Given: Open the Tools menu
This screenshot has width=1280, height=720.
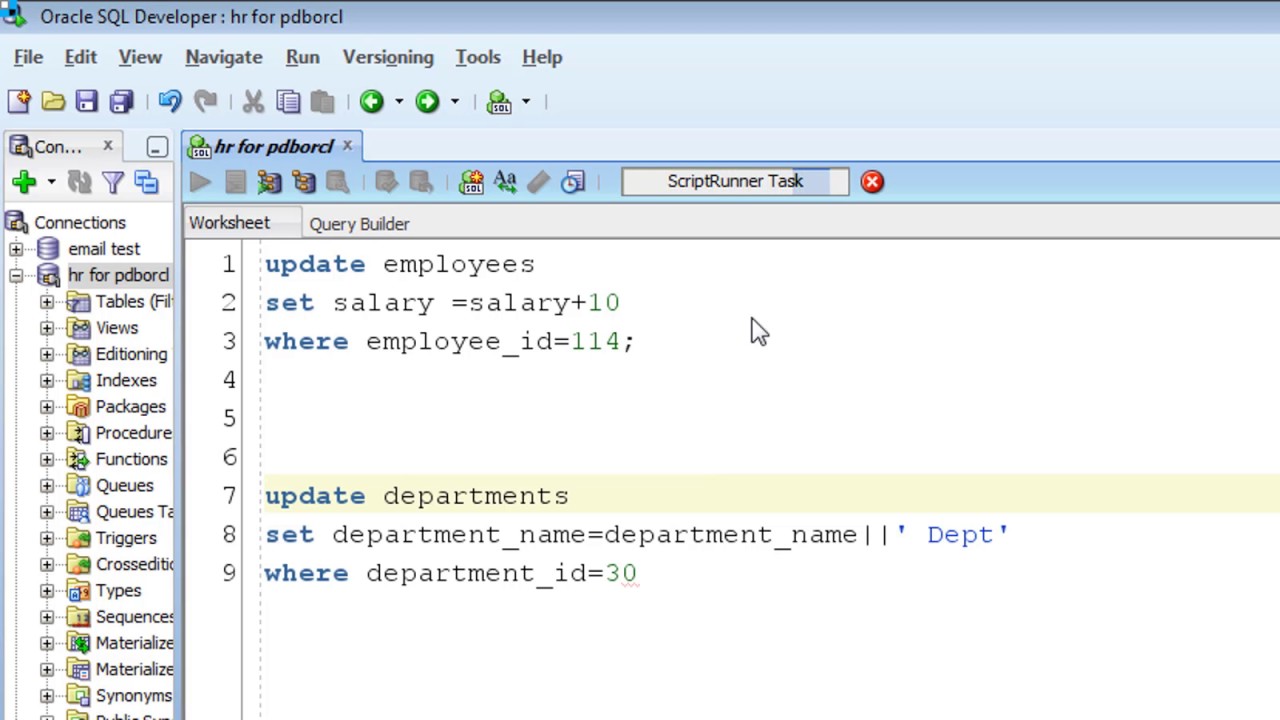Looking at the screenshot, I should [x=478, y=57].
